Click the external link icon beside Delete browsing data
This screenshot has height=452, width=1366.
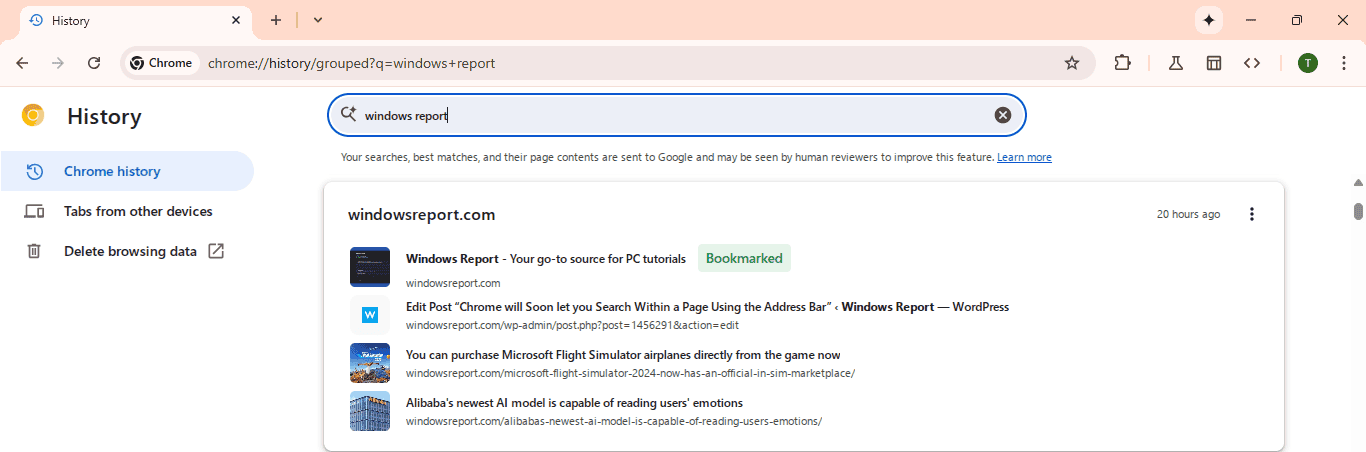(x=215, y=251)
